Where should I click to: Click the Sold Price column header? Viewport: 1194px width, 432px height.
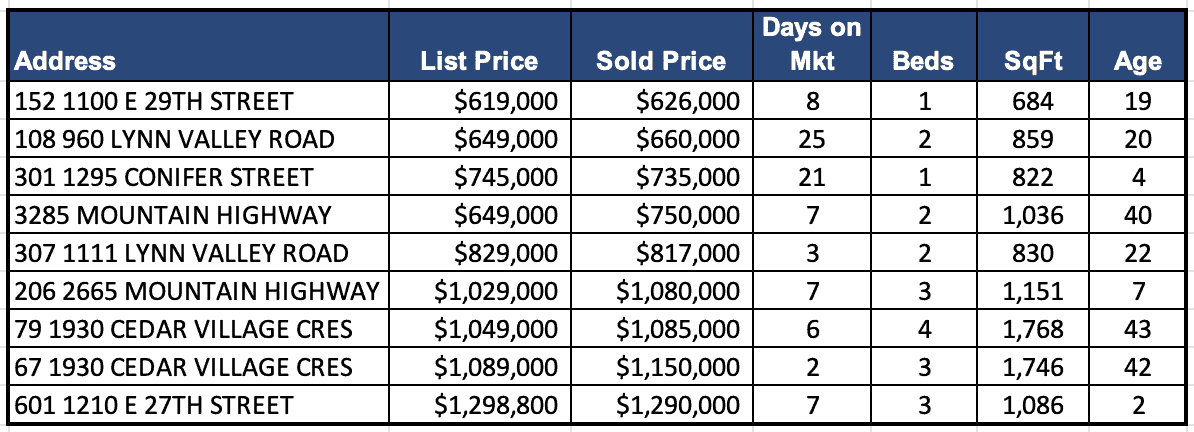[660, 61]
